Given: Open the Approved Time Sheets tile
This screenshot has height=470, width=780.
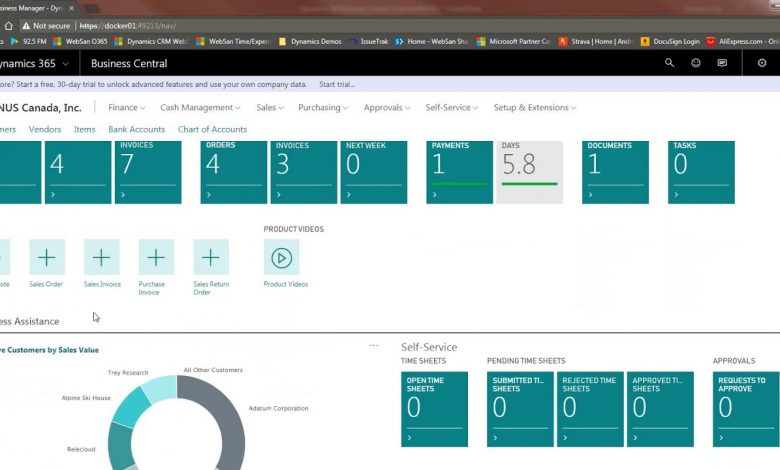Looking at the screenshot, I should pos(660,409).
